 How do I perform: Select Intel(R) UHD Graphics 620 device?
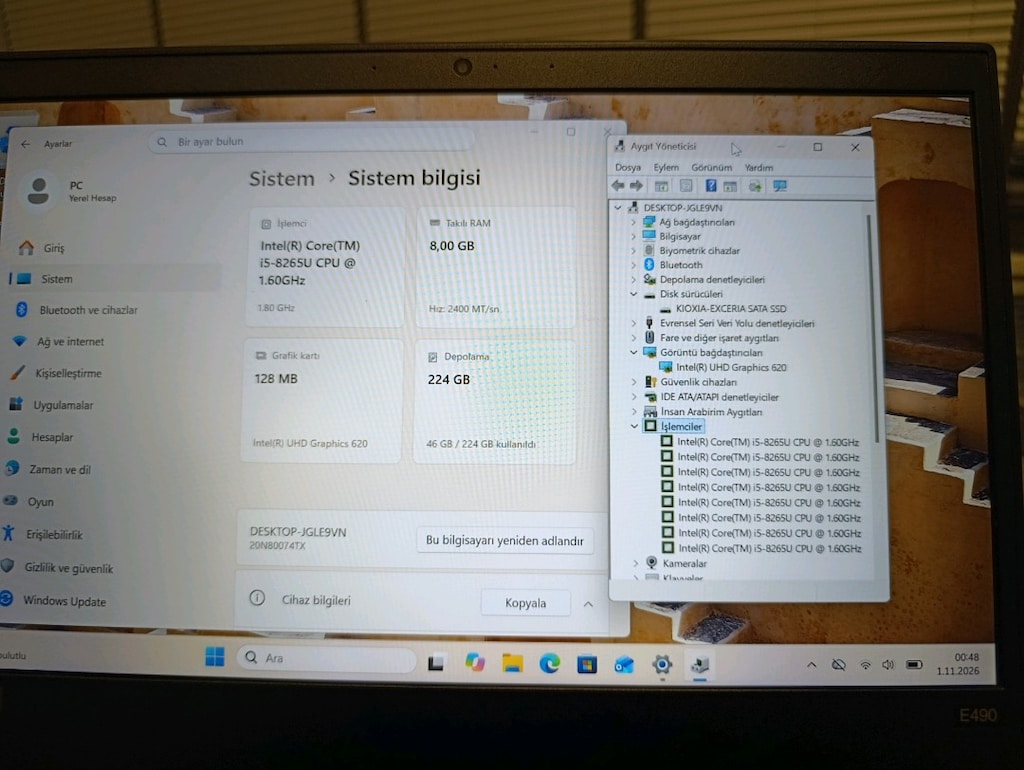click(731, 368)
